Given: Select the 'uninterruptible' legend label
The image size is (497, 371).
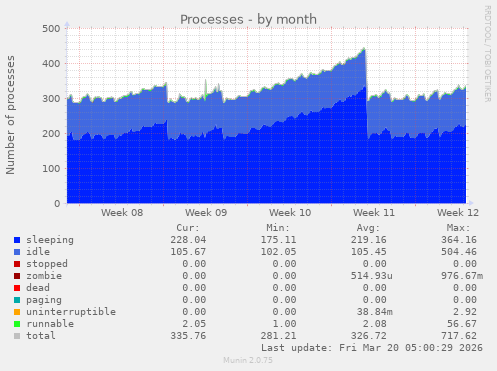Looking at the screenshot, I should click(71, 312).
